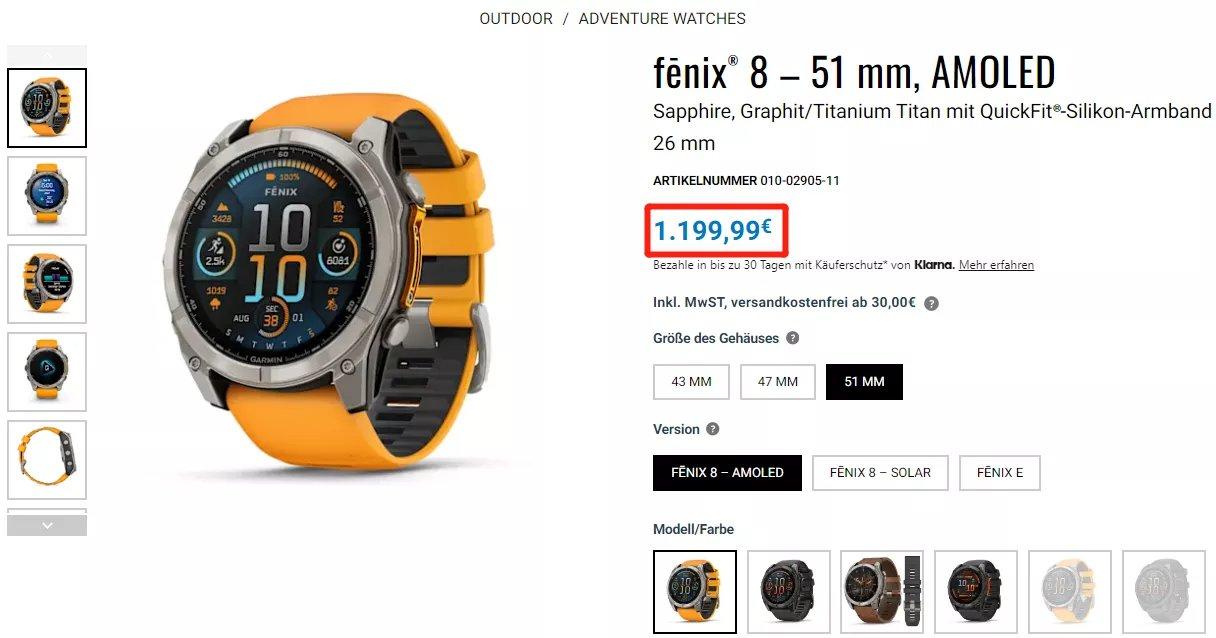
Task: Choose the FĒNIX E version
Action: pyautogui.click(x=1000, y=473)
